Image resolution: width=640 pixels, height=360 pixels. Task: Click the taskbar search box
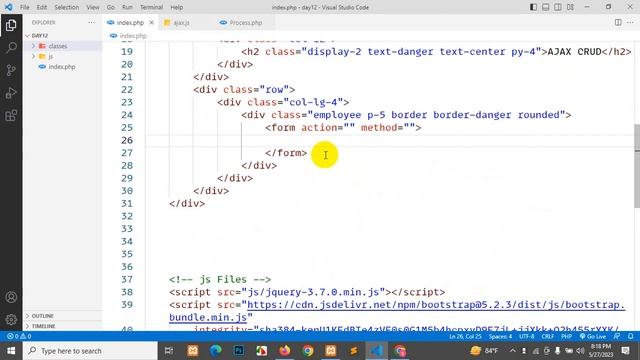90,351
